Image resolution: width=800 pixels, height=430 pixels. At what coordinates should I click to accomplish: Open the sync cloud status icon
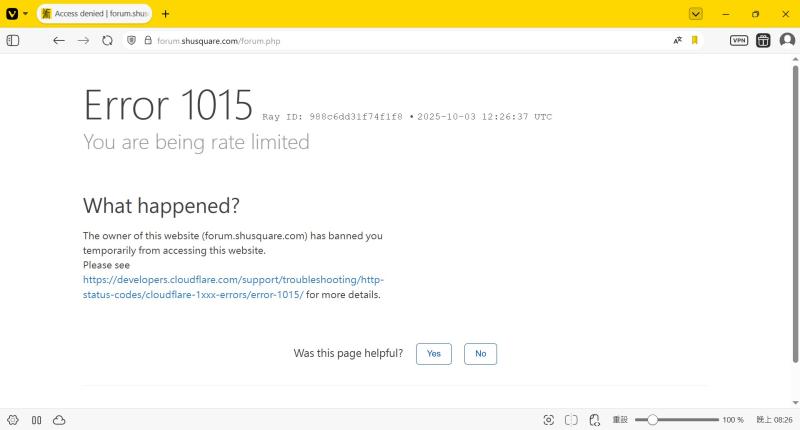click(59, 420)
